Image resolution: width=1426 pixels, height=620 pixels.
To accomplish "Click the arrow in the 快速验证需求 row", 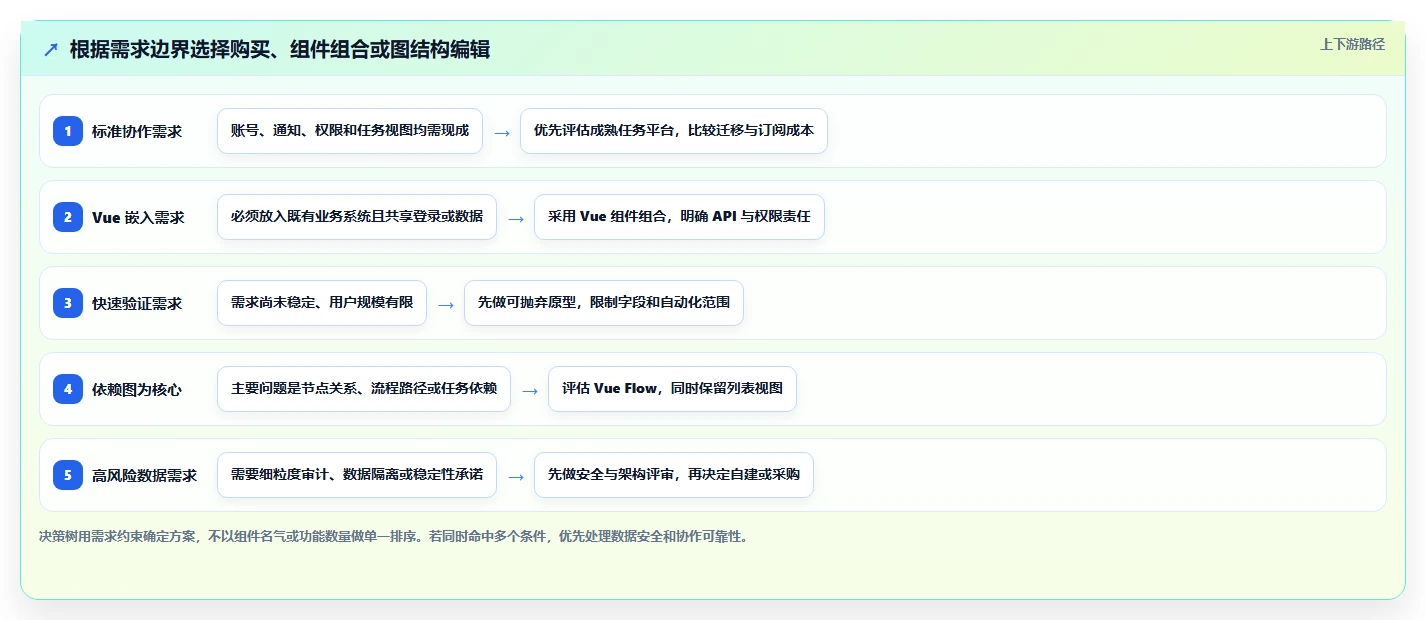I will 446,304.
